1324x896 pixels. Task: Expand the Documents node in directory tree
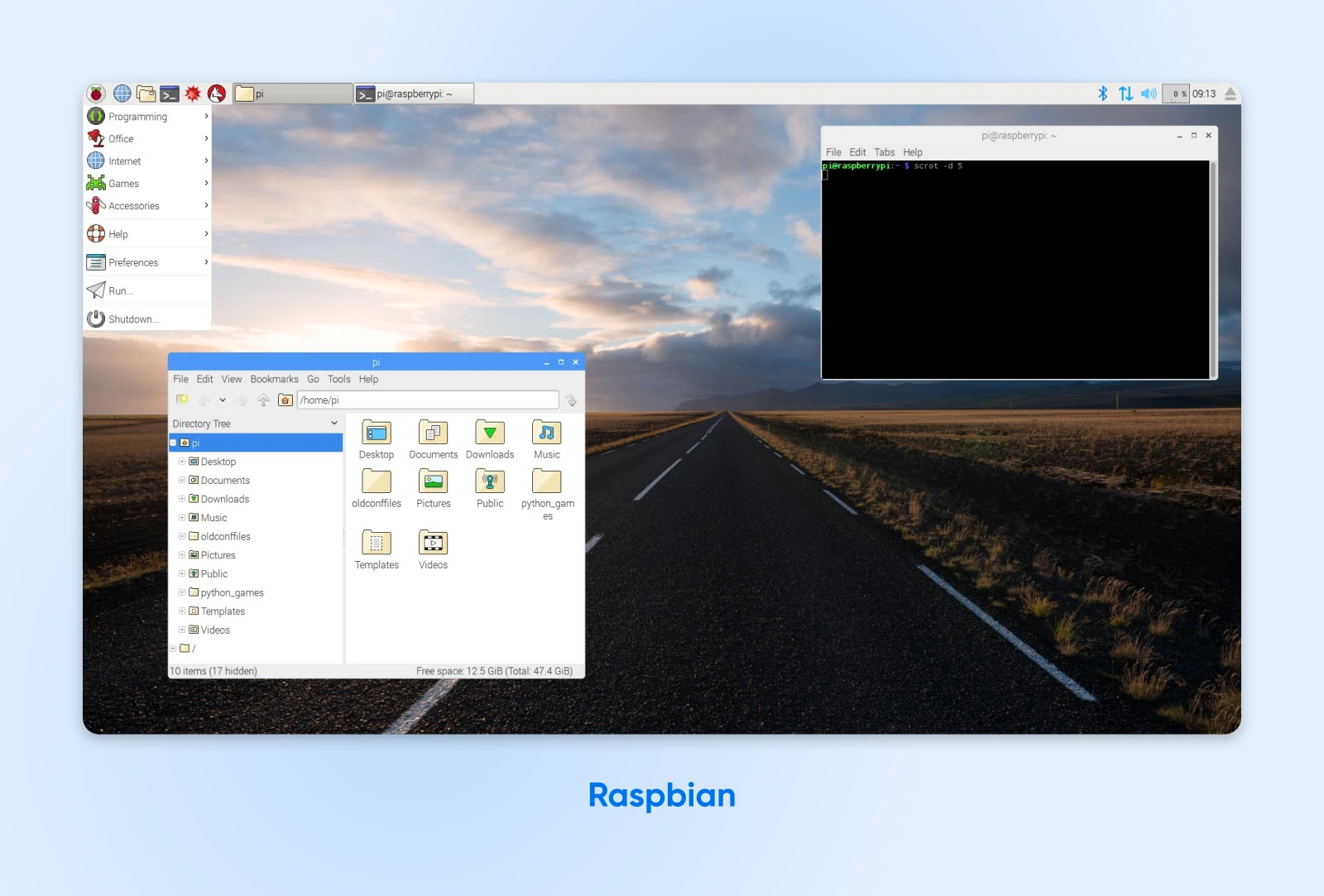pos(182,480)
